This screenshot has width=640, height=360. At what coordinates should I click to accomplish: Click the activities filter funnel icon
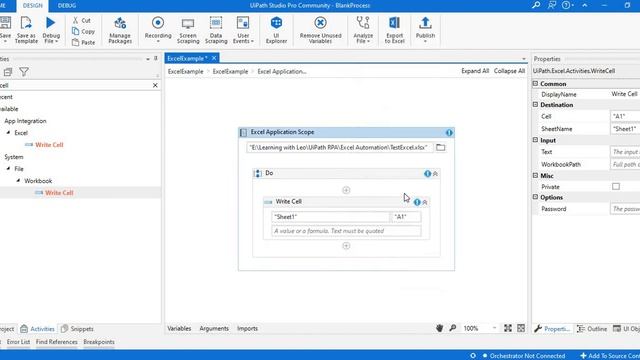(24, 72)
